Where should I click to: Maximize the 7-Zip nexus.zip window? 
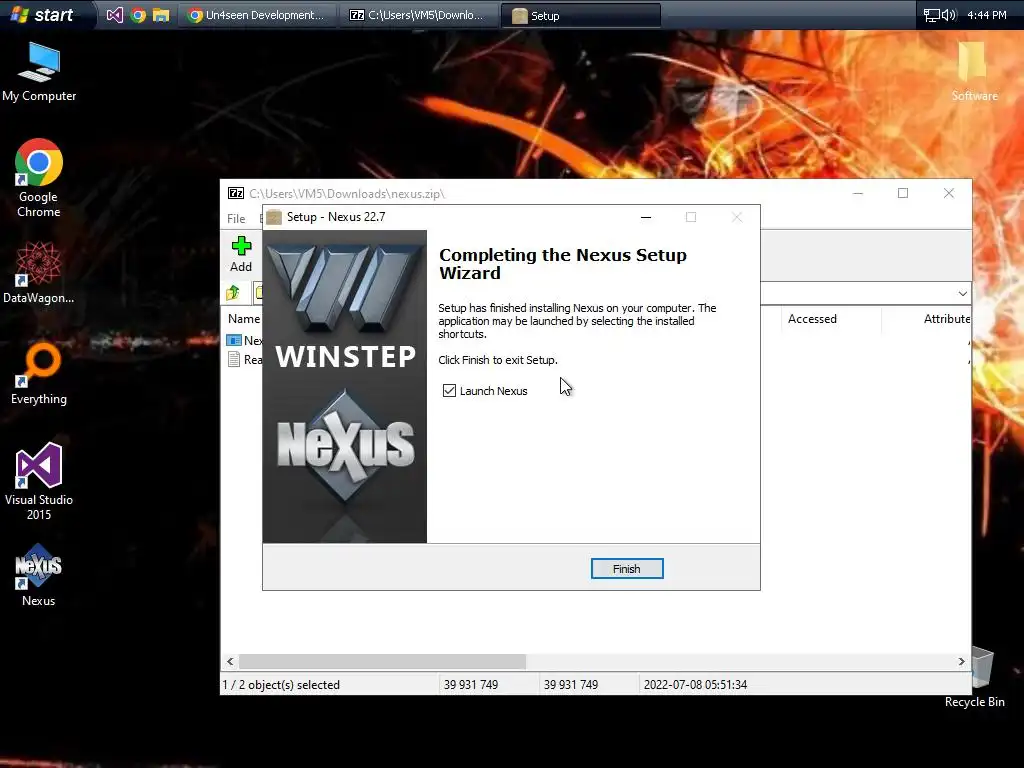point(903,193)
